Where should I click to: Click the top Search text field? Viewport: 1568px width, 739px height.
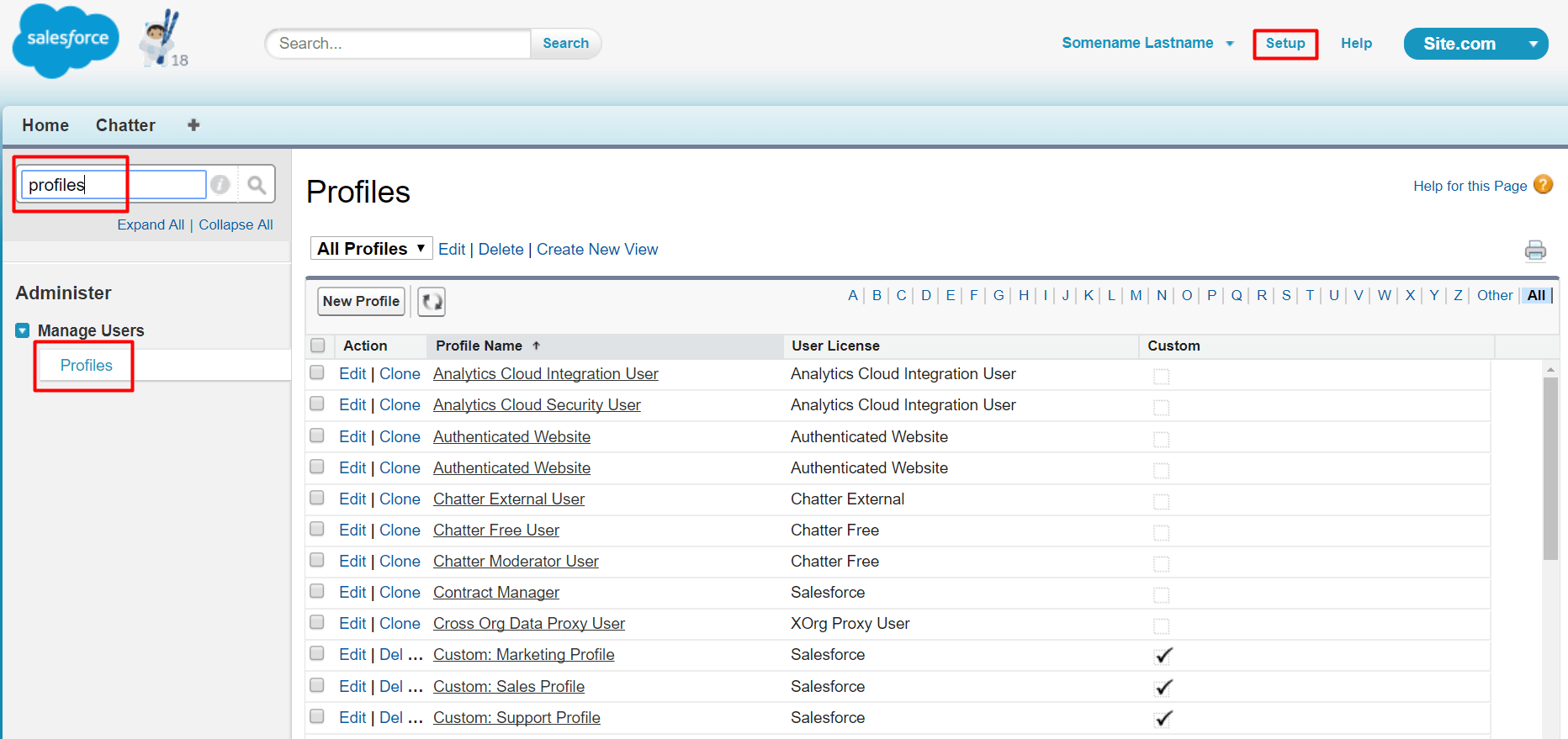(399, 44)
